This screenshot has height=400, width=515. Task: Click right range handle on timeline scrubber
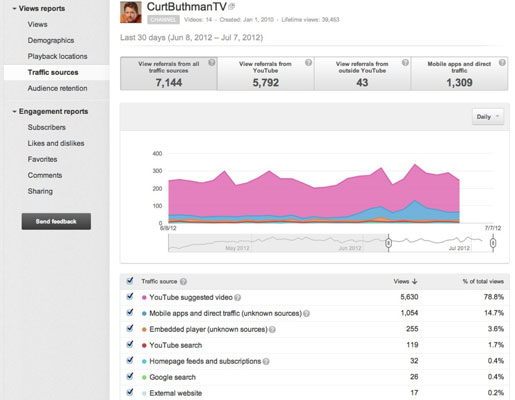pos(493,243)
